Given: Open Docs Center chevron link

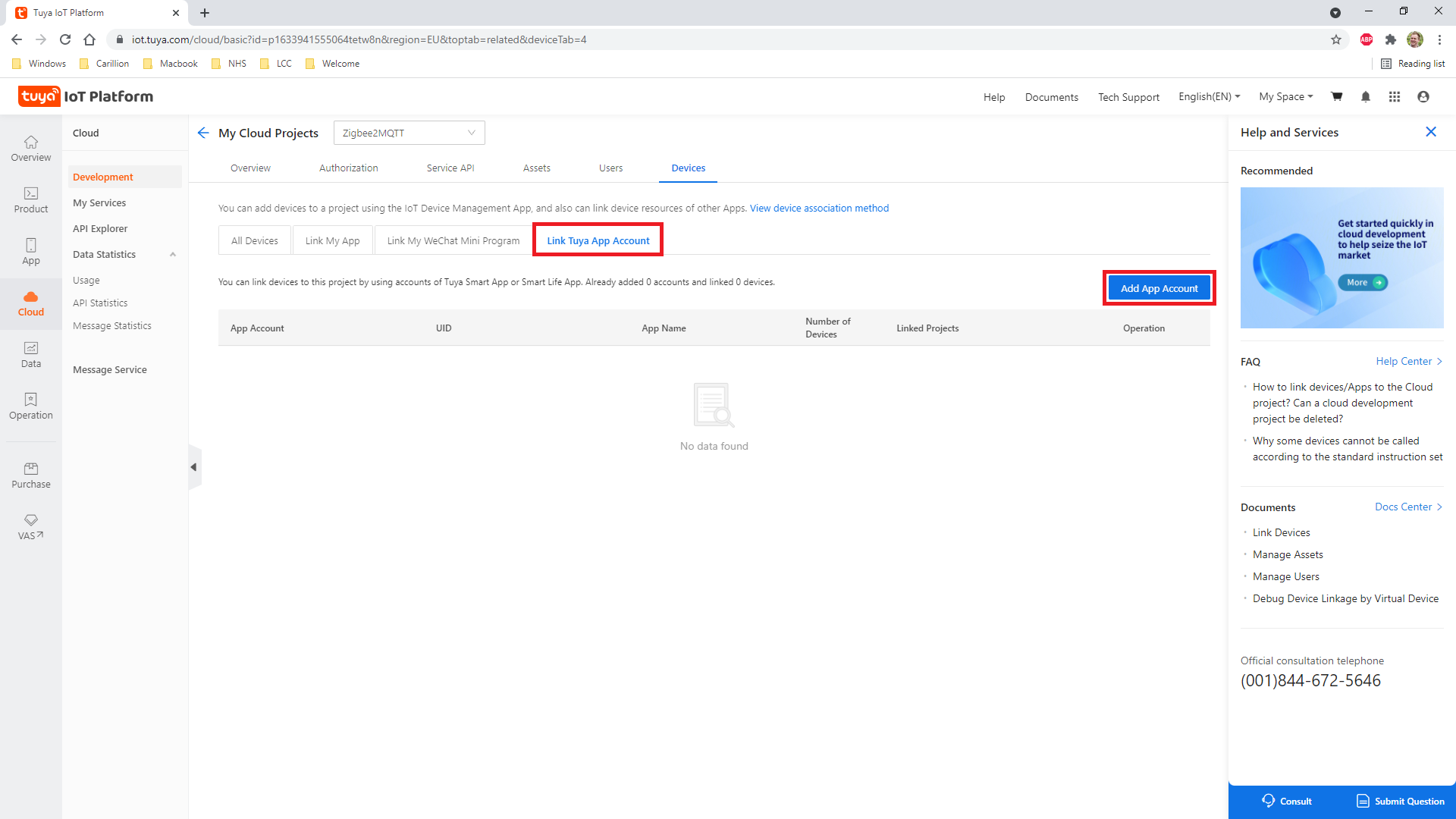Looking at the screenshot, I should [1408, 507].
